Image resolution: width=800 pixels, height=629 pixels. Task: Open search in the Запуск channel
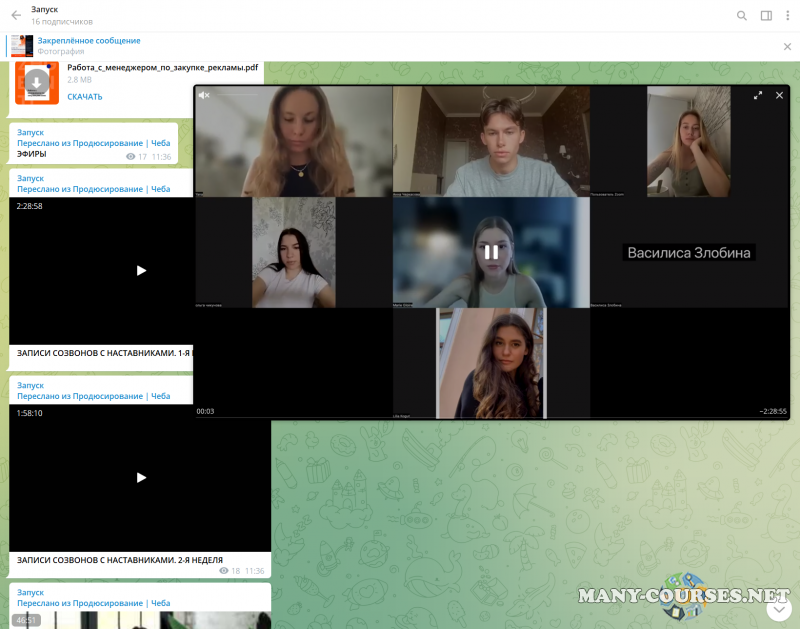tap(741, 15)
